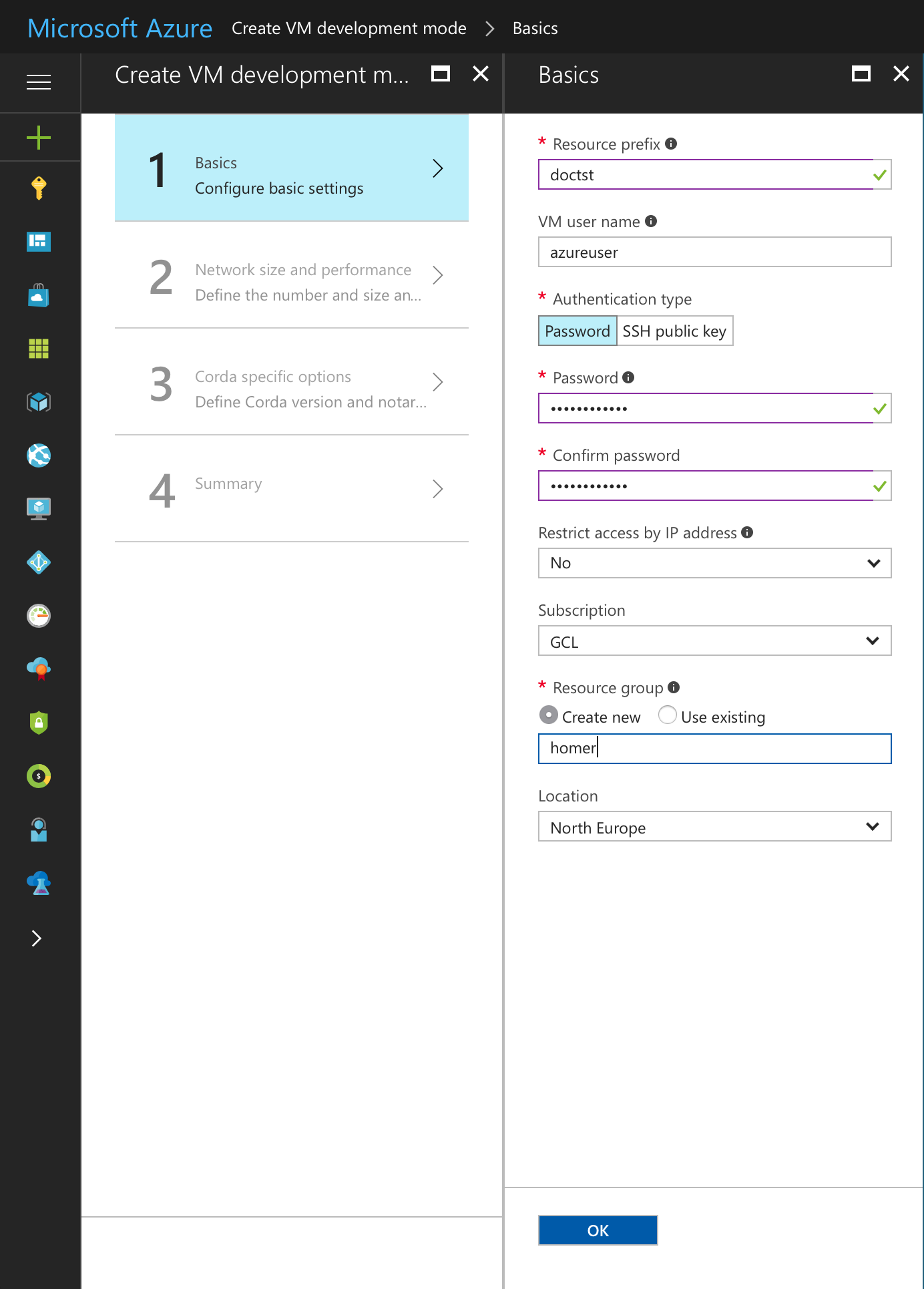Viewport: 924px width, 1289px height.
Task: Switch authentication to SSH public key
Action: pos(674,331)
